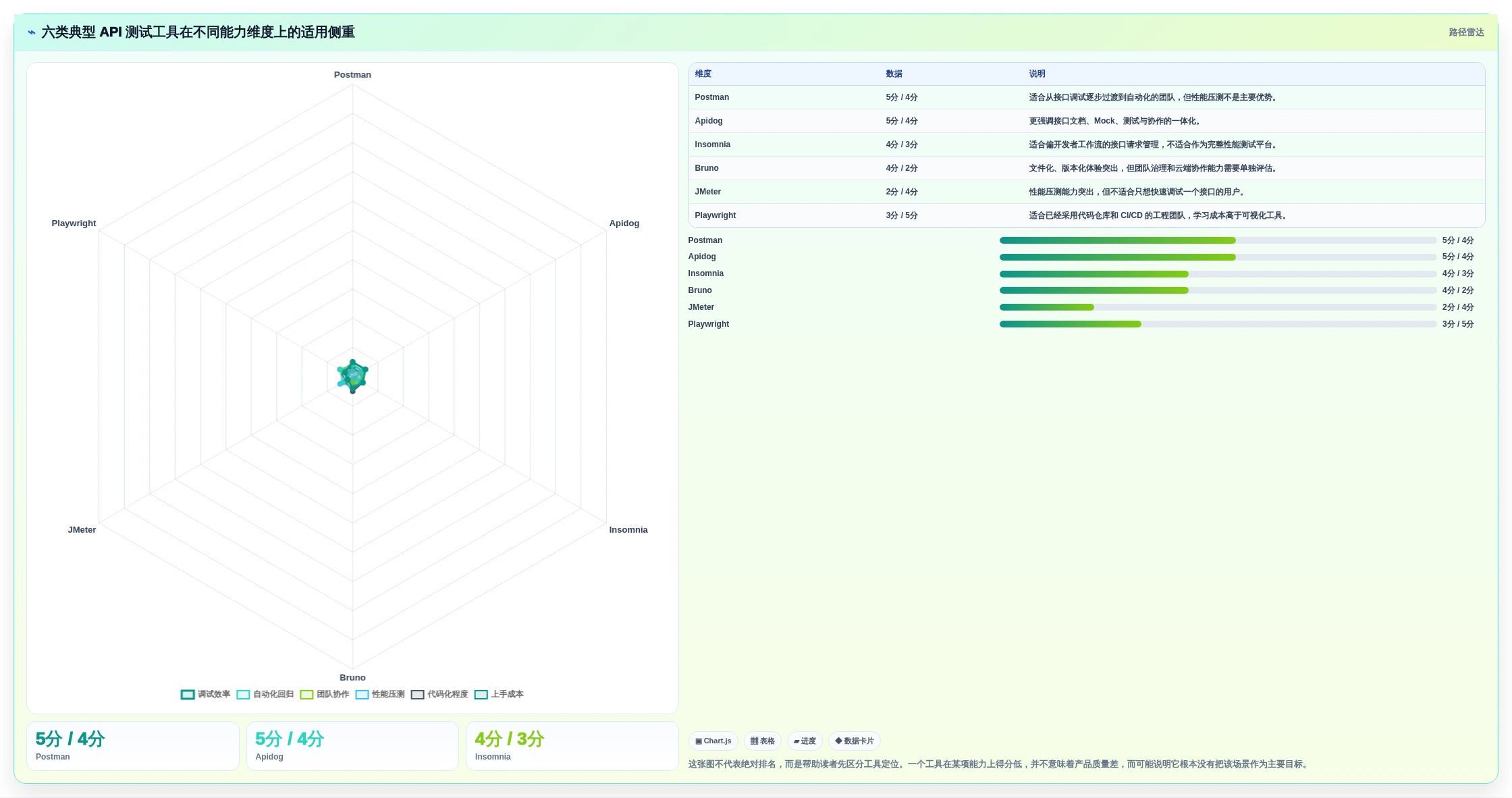The width and height of the screenshot is (1512, 798).
Task: Toggle the 自动化回归 legend dataset
Action: click(x=265, y=694)
